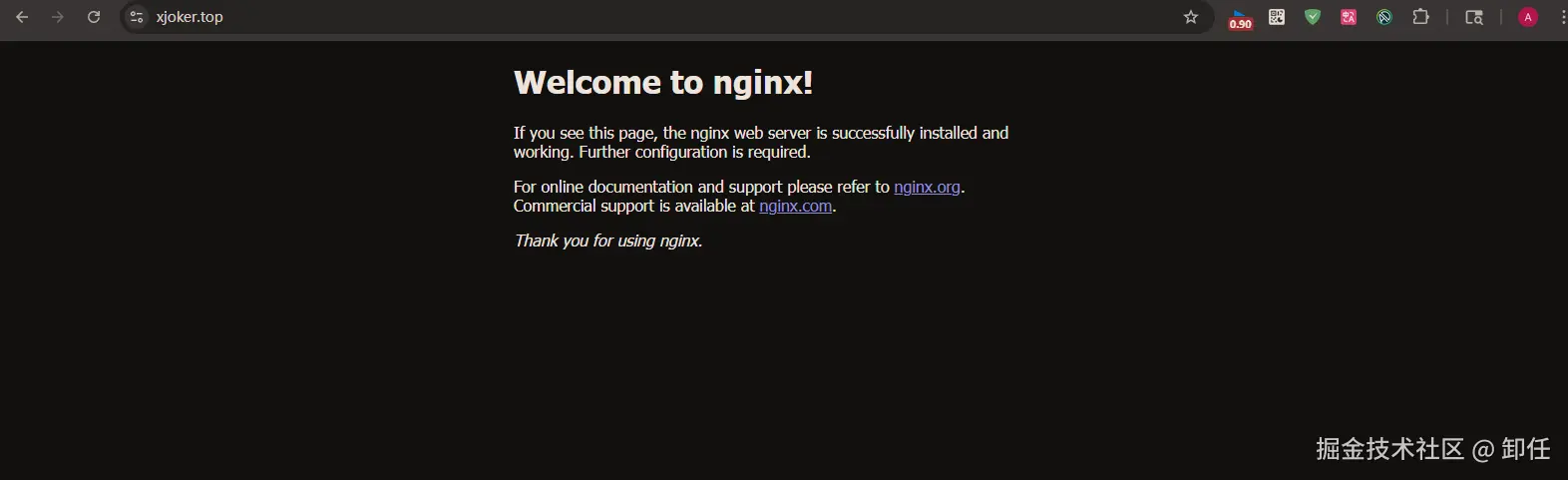Go back to the previous page
The height and width of the screenshot is (480, 1568).
(x=22, y=17)
